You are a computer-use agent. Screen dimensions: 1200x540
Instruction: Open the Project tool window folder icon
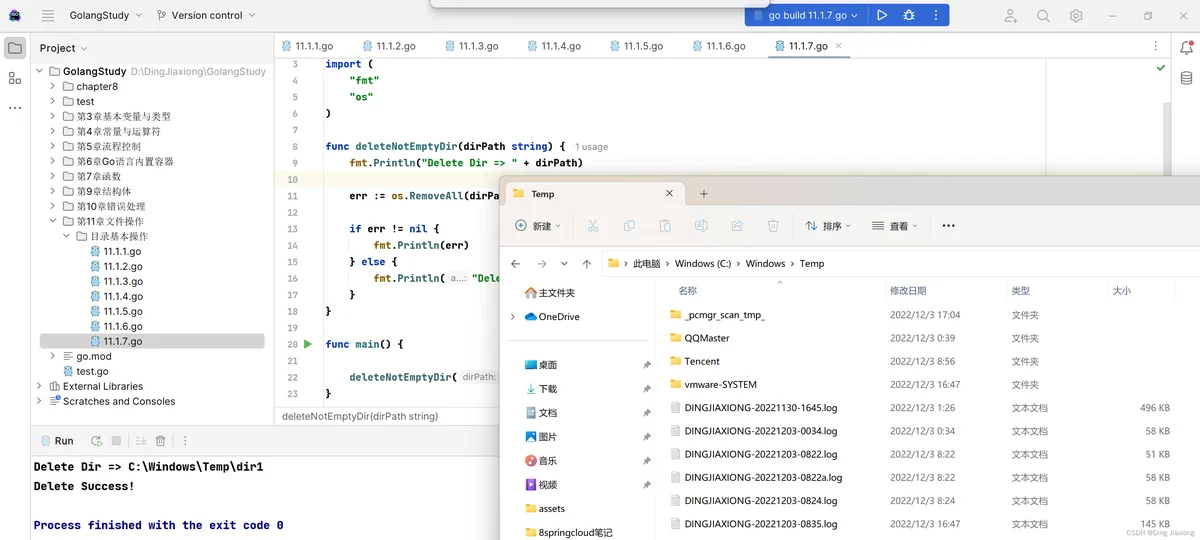click(x=15, y=48)
